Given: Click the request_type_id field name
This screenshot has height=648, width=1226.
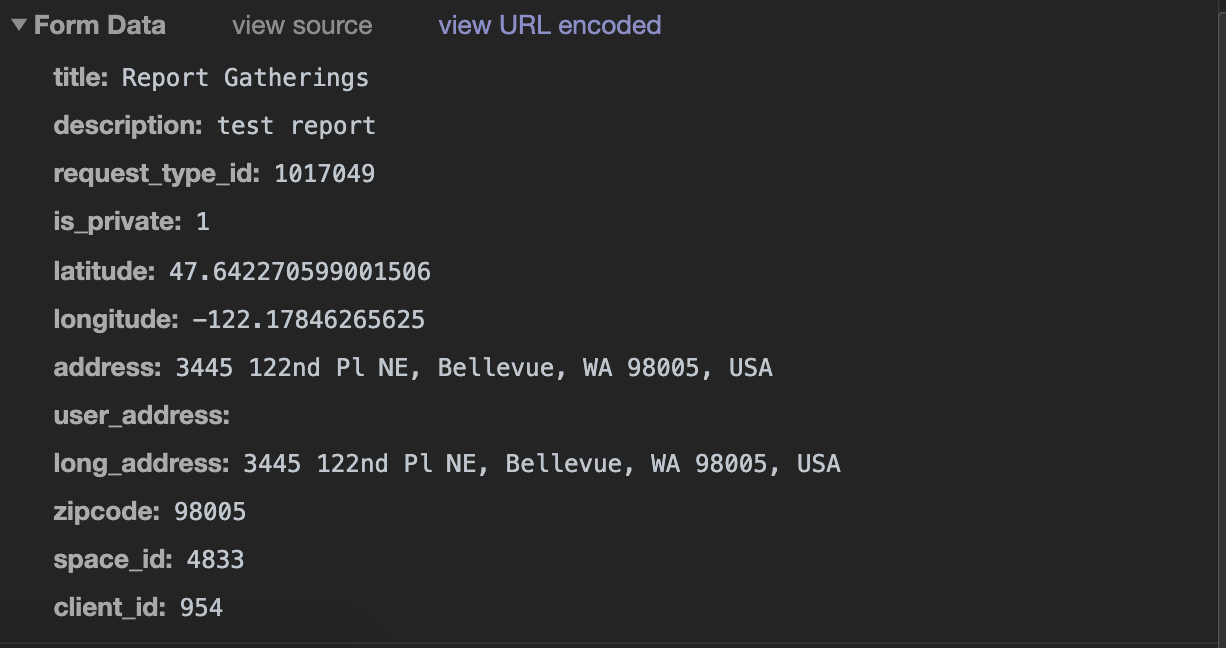Looking at the screenshot, I should point(157,174).
